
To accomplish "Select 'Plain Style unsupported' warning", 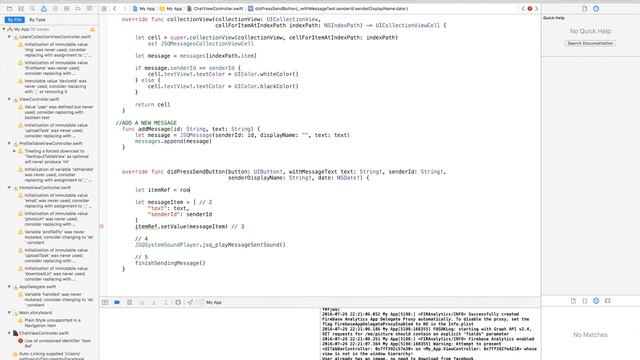I will (x=52, y=323).
